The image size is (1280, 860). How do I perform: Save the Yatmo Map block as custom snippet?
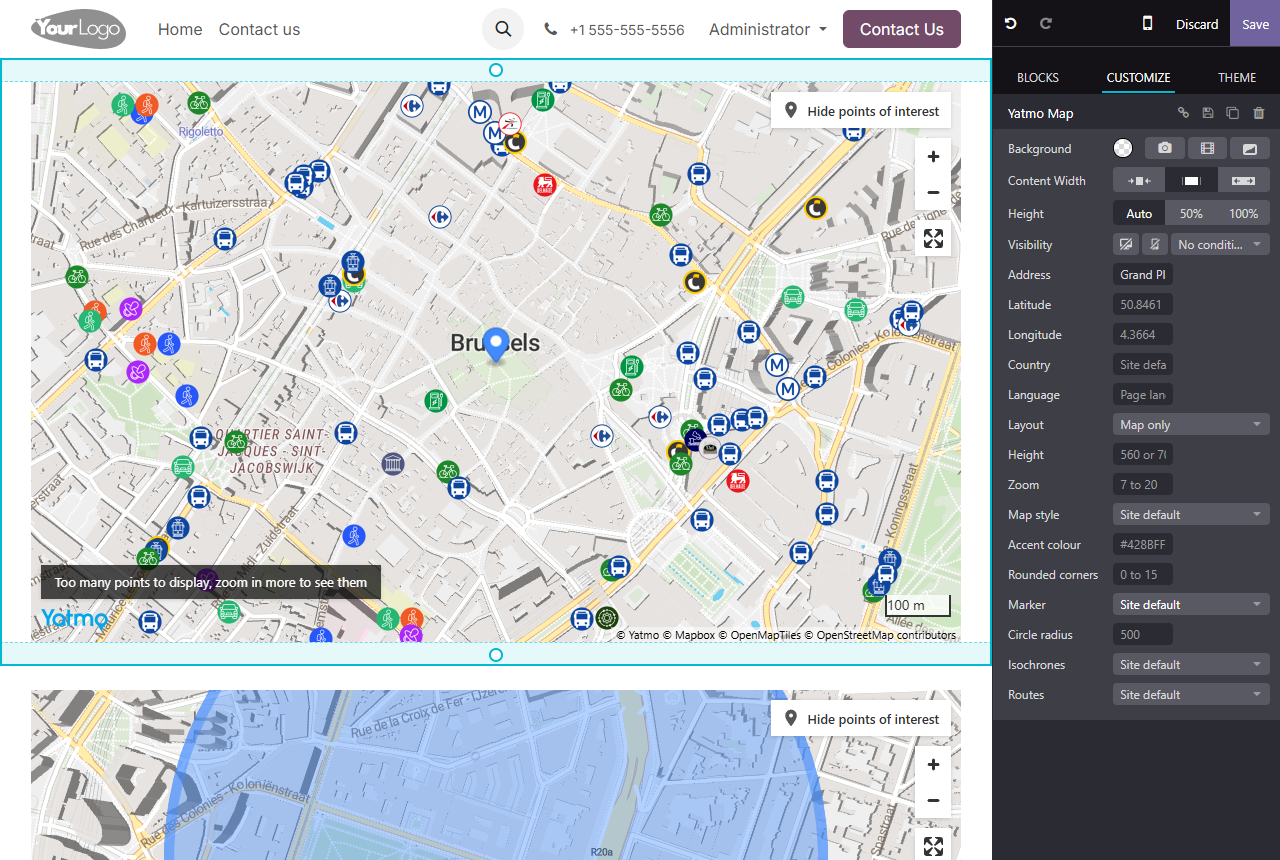point(1208,113)
